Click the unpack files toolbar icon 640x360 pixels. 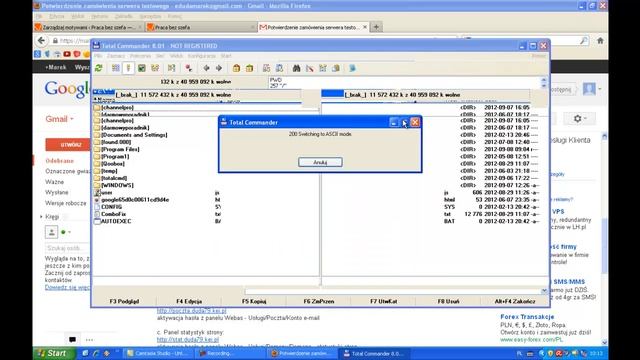point(249,68)
